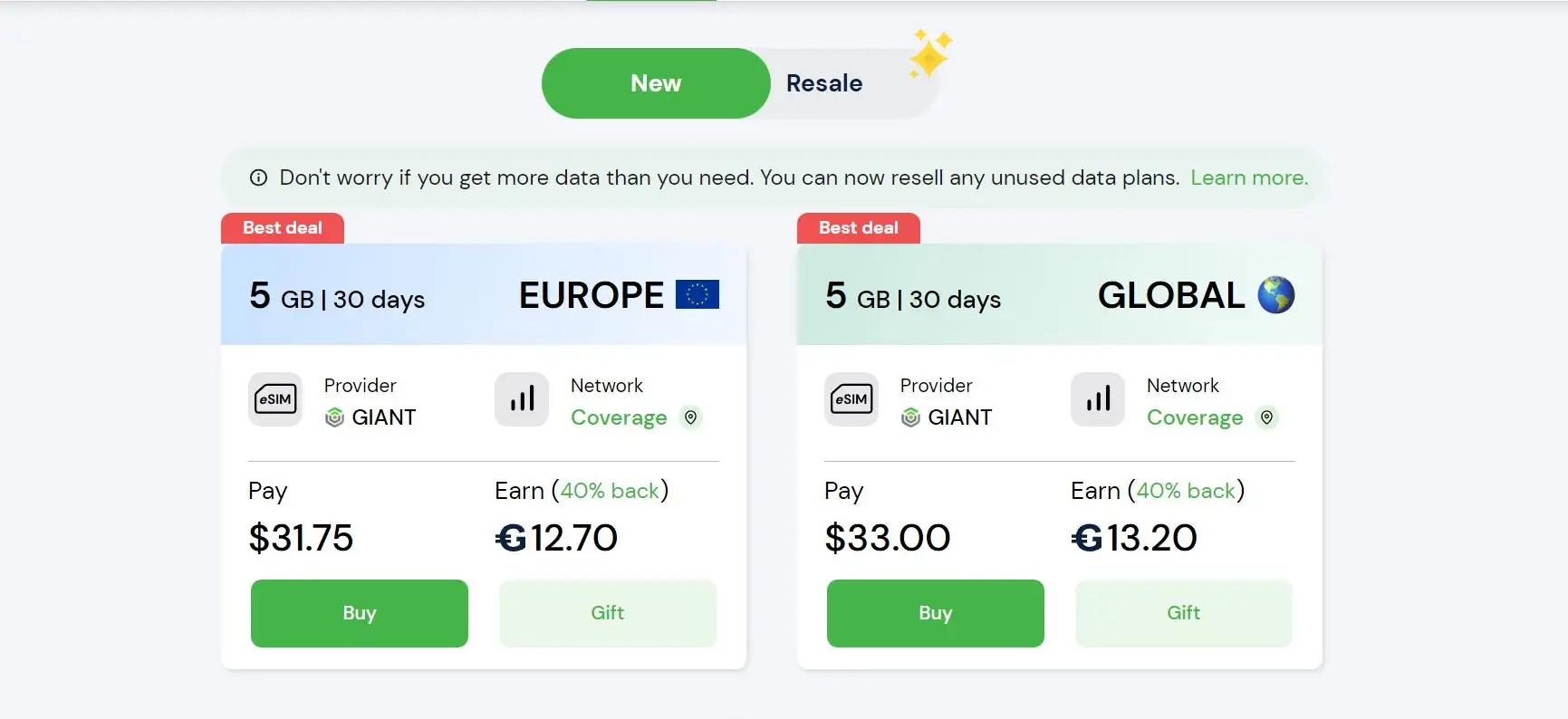Switch to the New plans tab

click(656, 83)
